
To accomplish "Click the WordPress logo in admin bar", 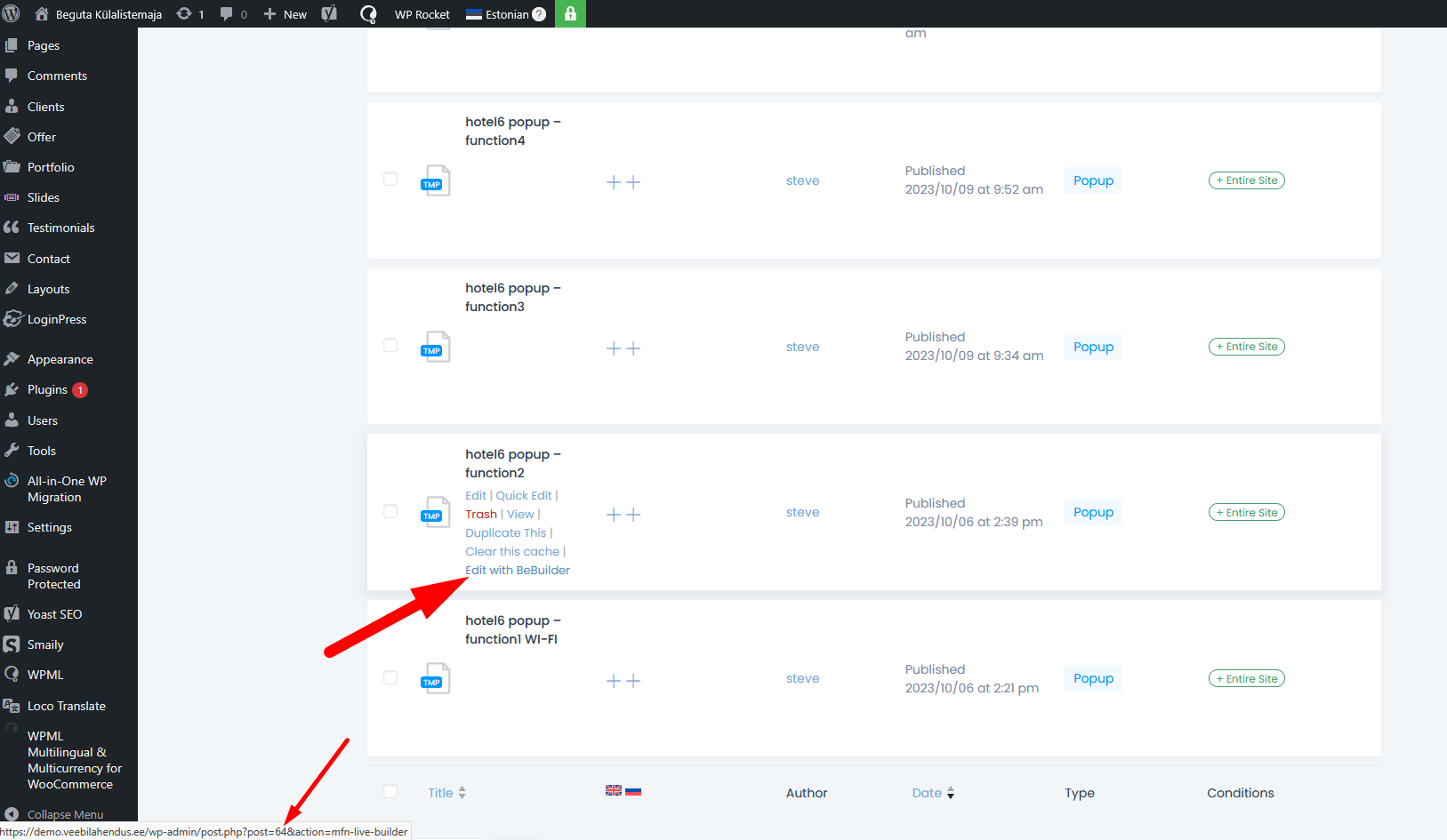I will [x=12, y=13].
